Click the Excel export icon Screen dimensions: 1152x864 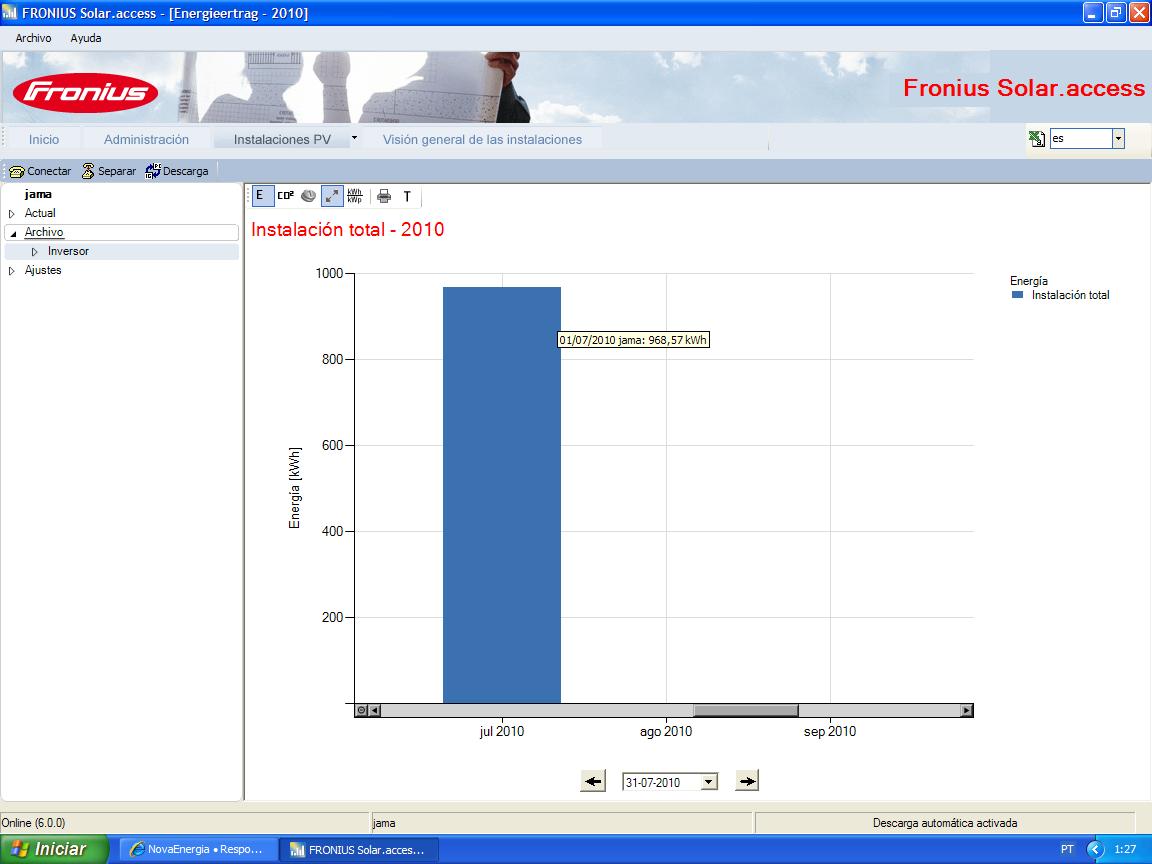(x=1037, y=138)
